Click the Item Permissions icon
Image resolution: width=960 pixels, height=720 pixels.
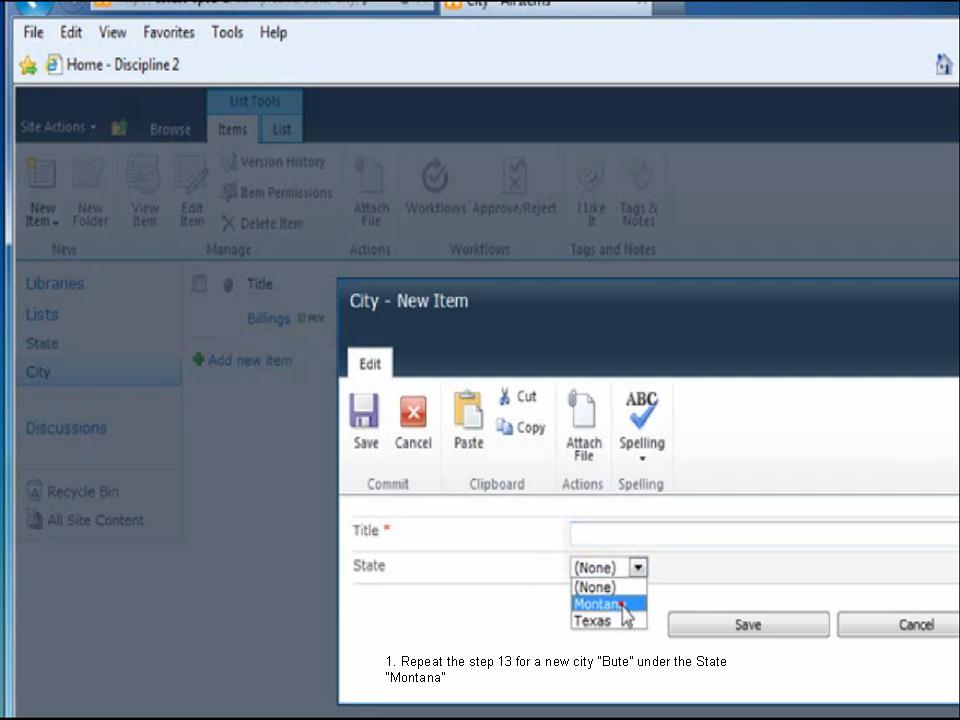[283, 192]
